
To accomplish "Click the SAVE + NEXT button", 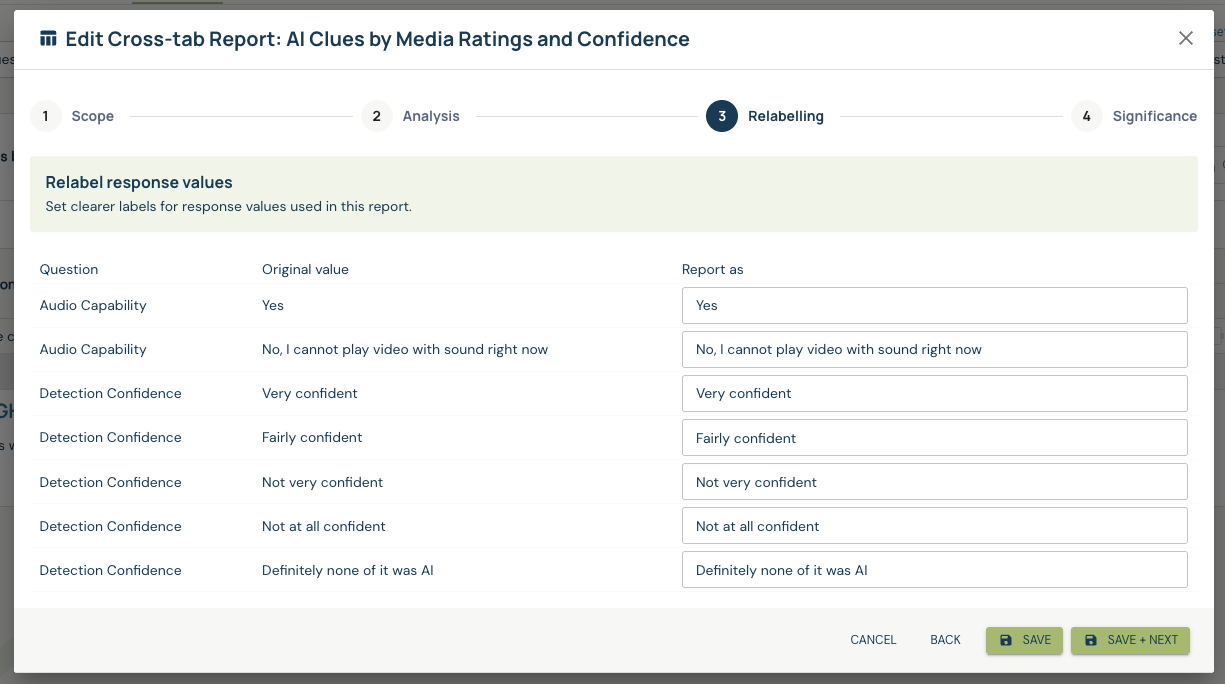I will point(1130,640).
